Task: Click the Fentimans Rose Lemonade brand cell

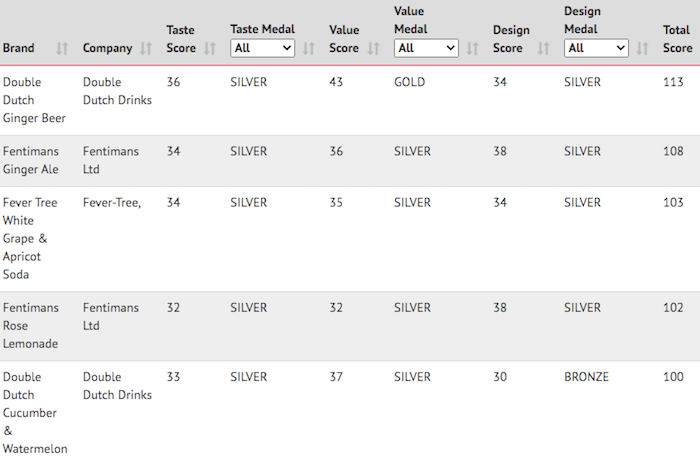Action: tap(31, 325)
